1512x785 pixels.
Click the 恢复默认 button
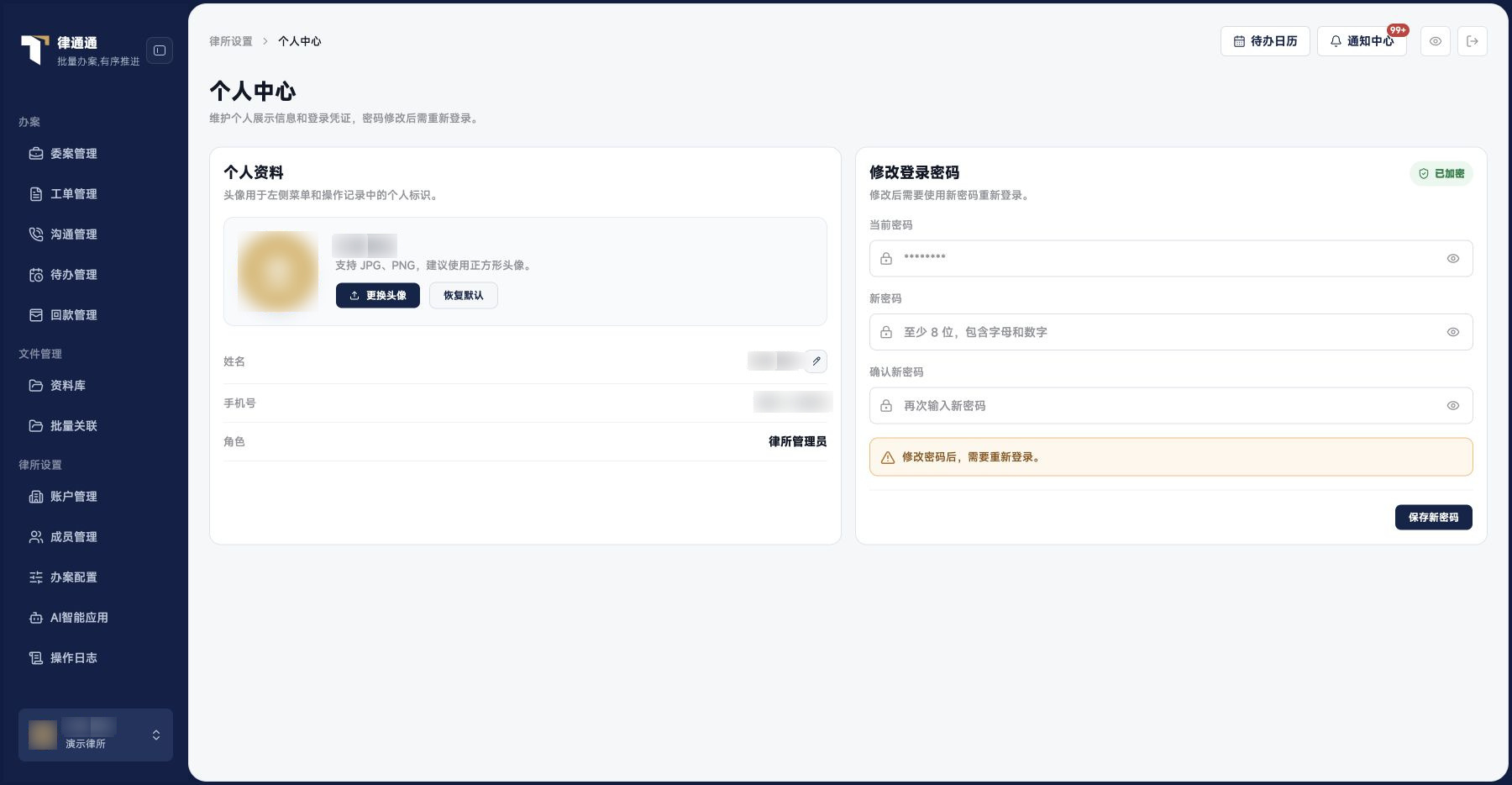pyautogui.click(x=464, y=296)
